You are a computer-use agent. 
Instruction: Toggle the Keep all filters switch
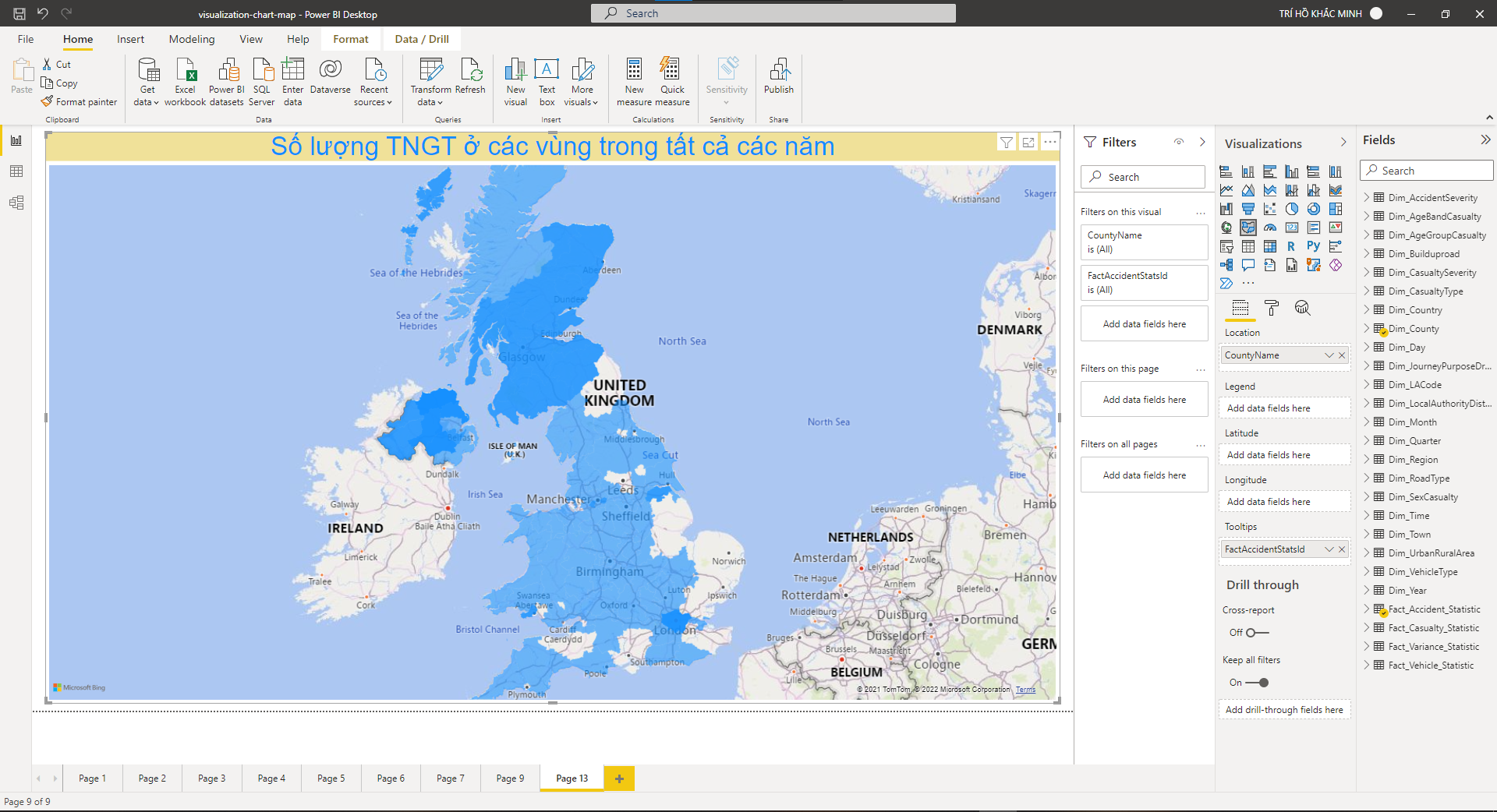[1257, 683]
